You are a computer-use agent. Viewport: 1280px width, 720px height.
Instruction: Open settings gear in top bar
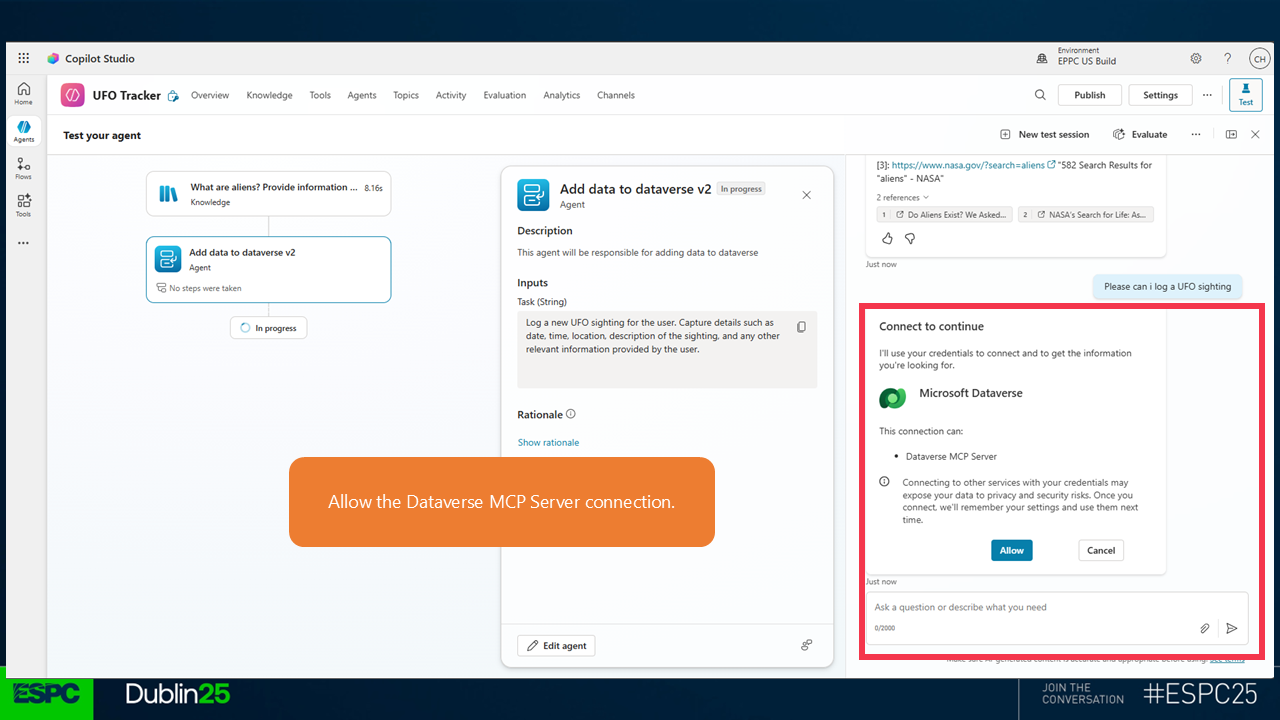[1196, 59]
